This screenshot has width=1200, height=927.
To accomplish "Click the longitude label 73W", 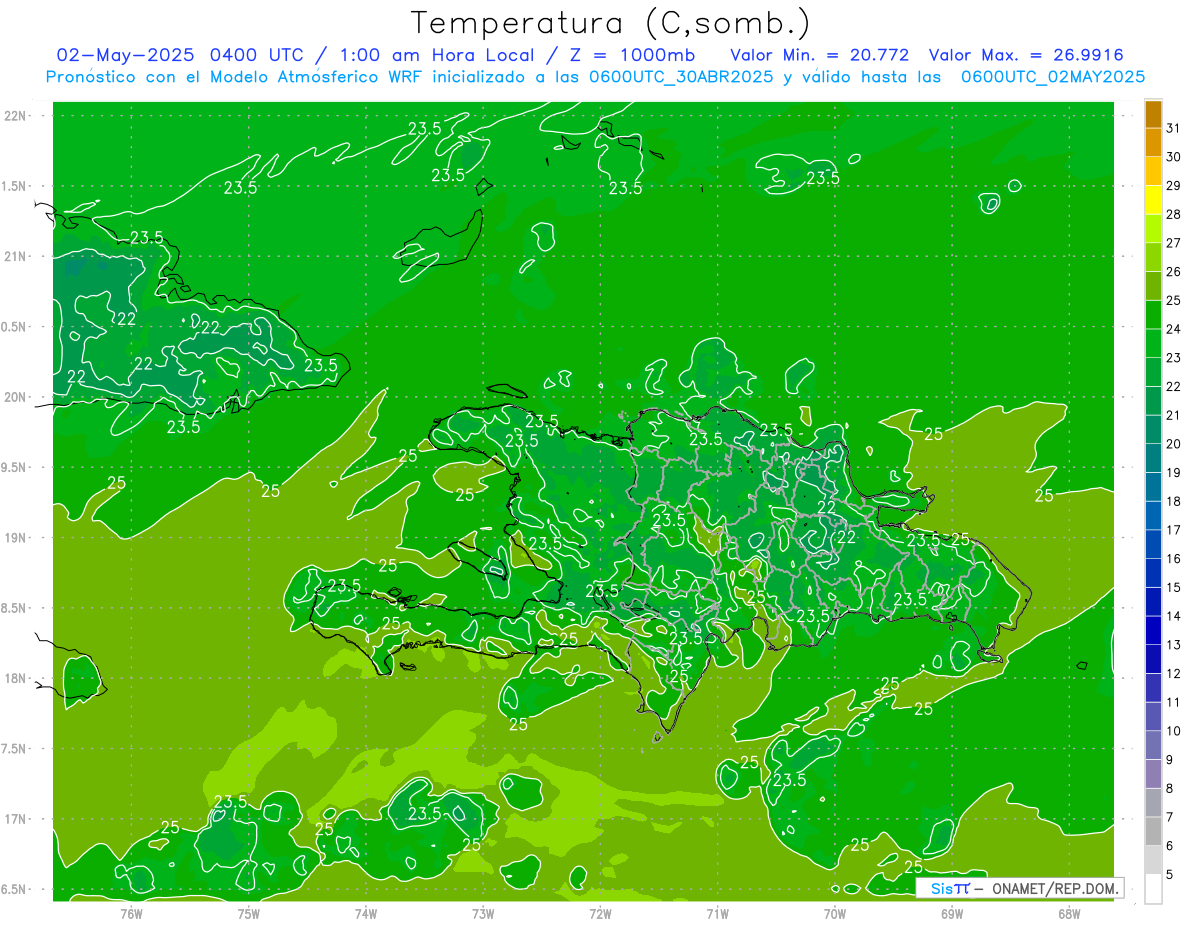I will point(483,913).
